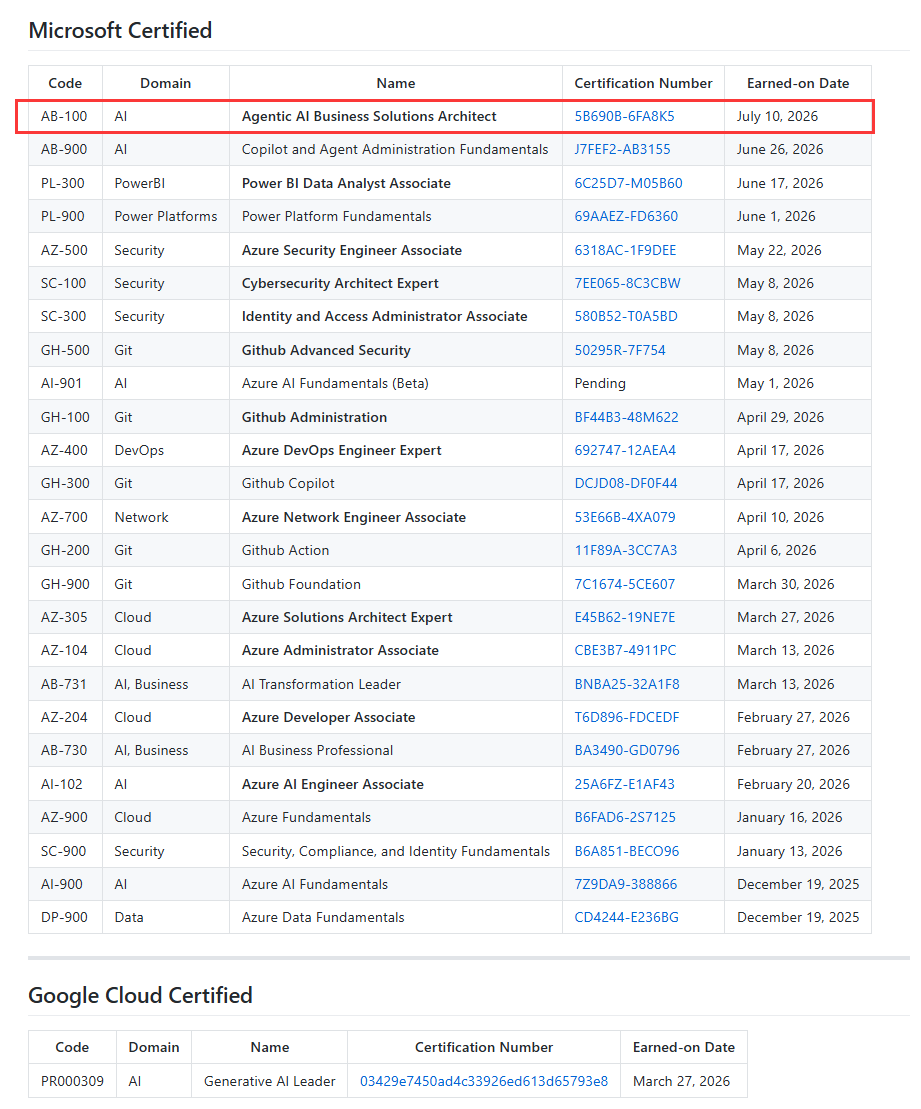Open certification link 7C1674-5CE607
The height and width of the screenshot is (1109, 921).
625,584
